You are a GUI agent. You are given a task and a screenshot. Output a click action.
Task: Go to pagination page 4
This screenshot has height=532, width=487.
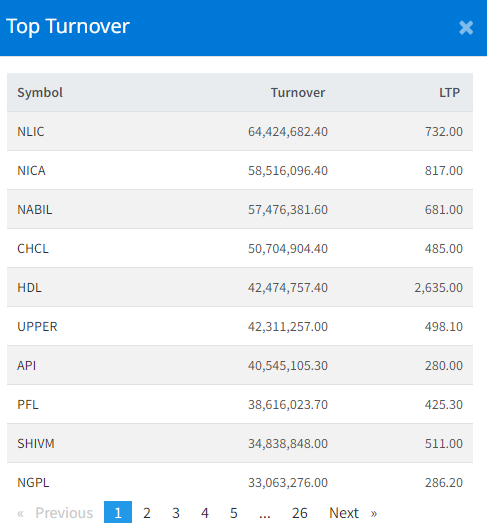(x=204, y=513)
